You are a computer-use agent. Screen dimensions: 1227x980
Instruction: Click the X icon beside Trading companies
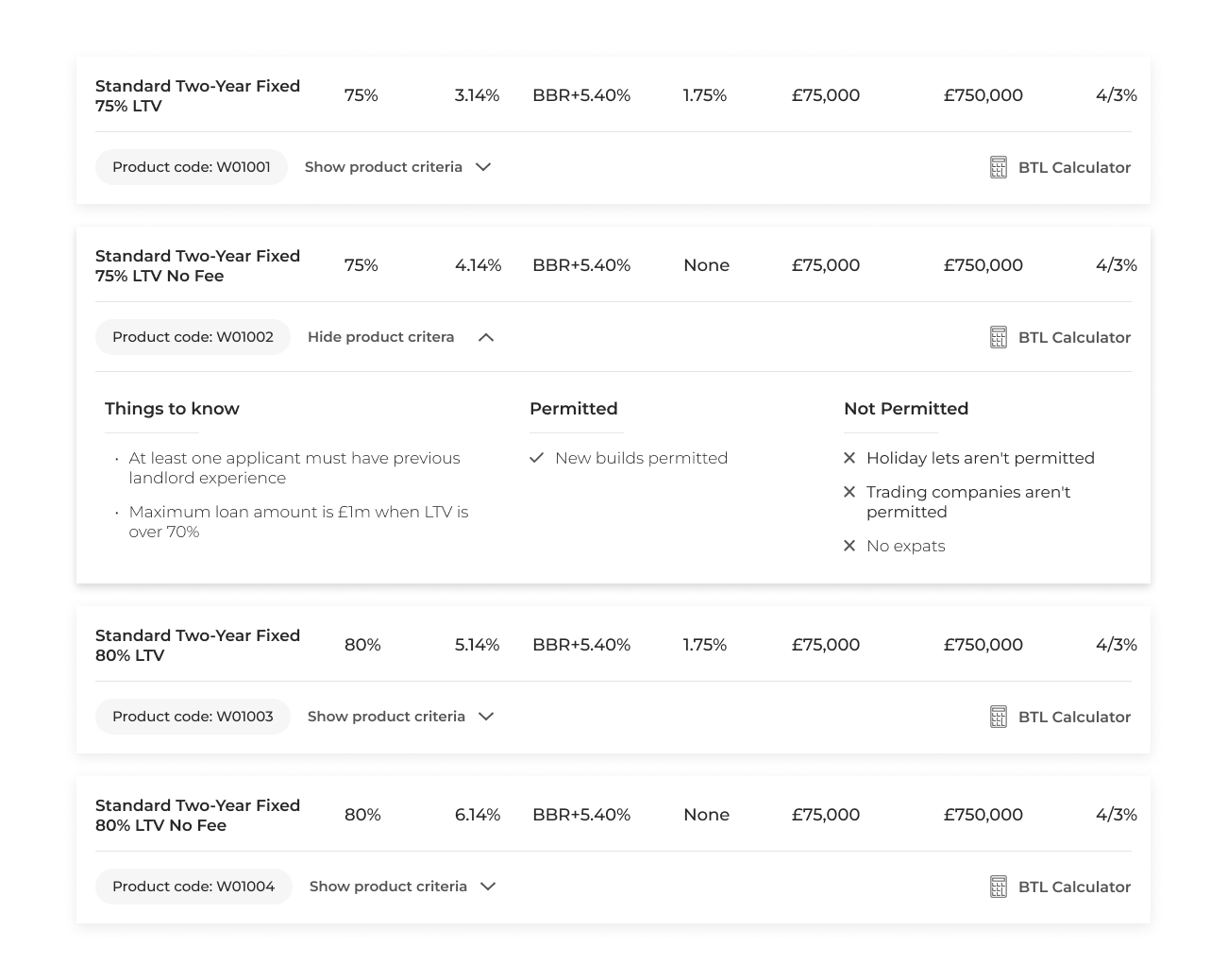[849, 492]
